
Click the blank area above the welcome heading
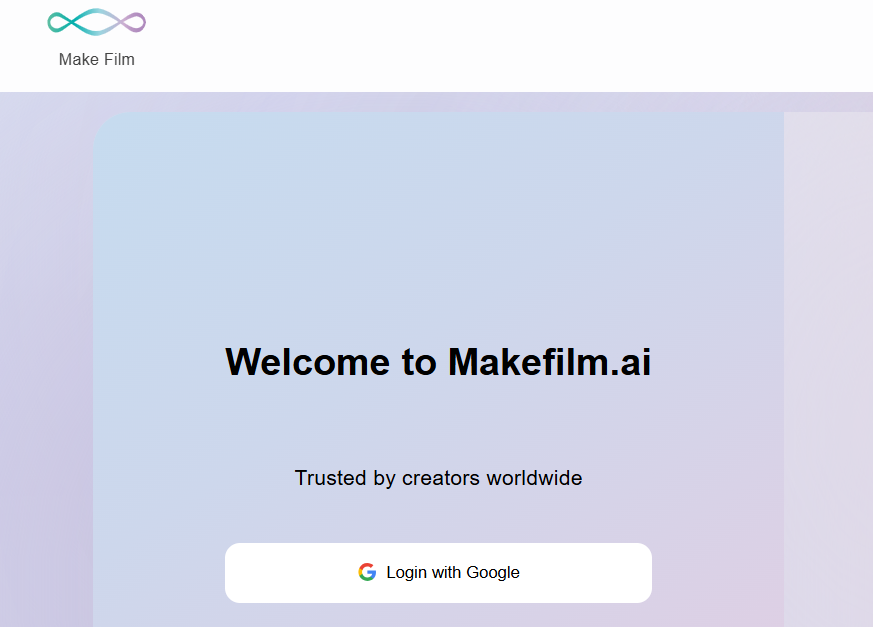pyautogui.click(x=438, y=220)
